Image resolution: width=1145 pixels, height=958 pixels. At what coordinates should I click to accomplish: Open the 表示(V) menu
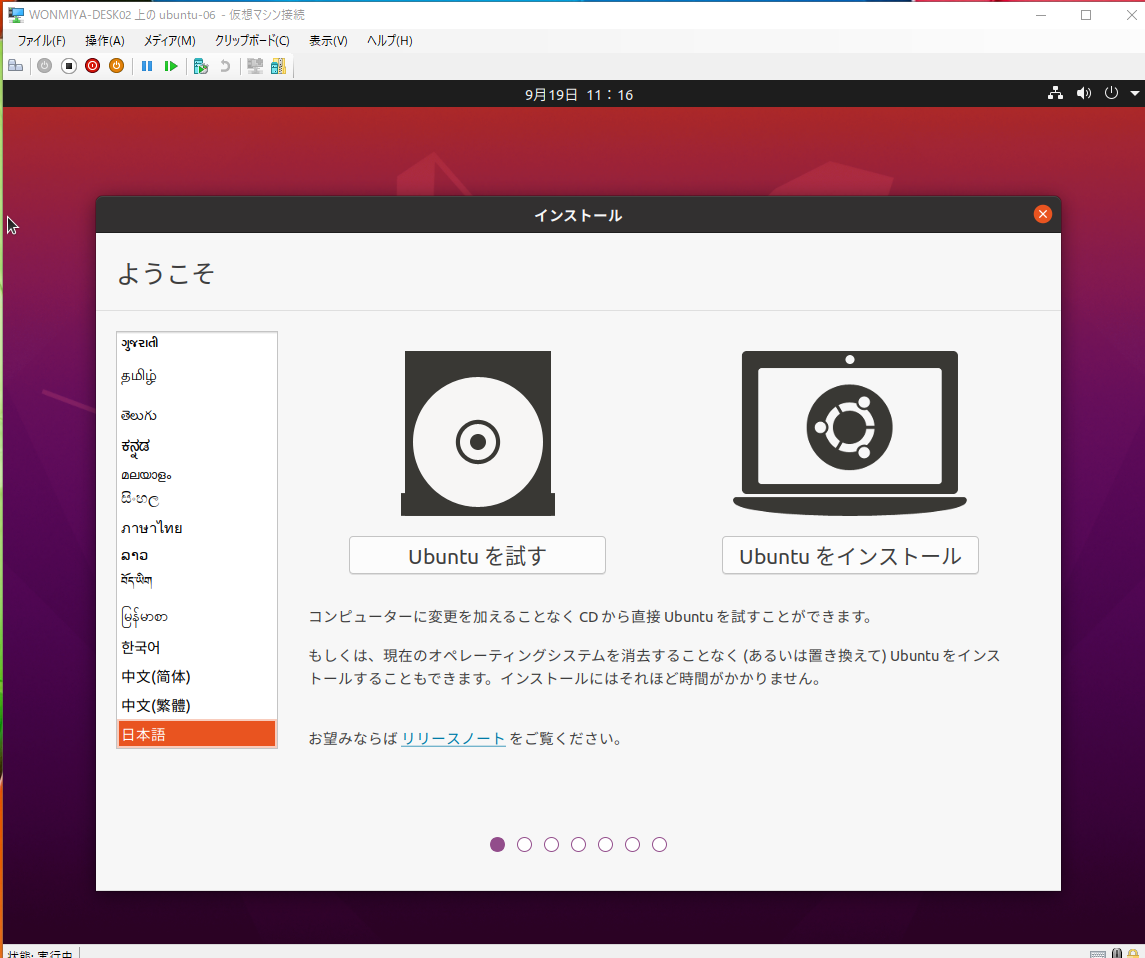328,41
